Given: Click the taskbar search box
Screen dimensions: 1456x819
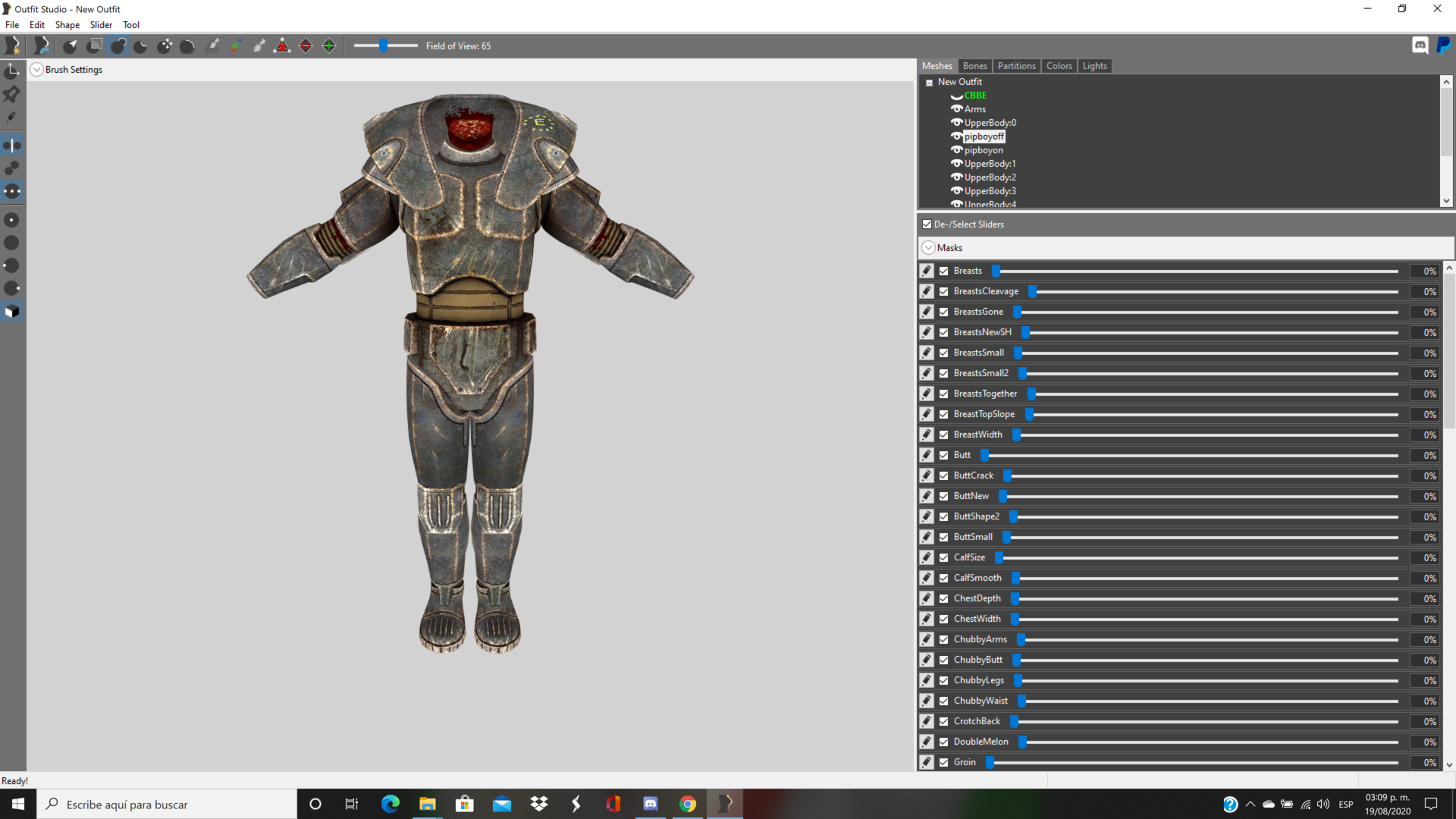Looking at the screenshot, I should click(167, 804).
